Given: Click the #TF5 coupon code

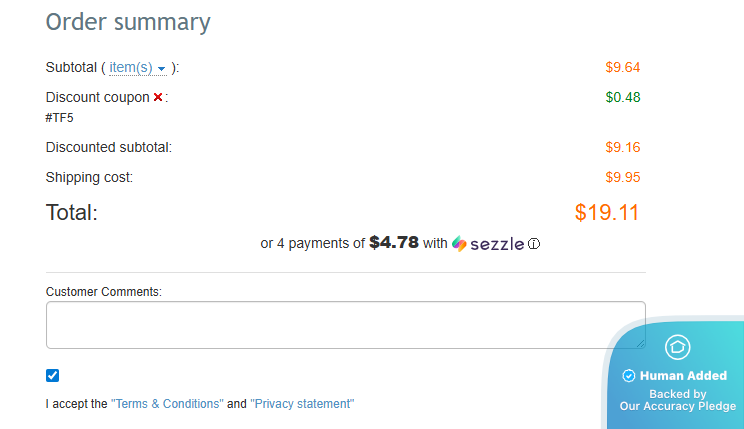Looking at the screenshot, I should coord(60,118).
